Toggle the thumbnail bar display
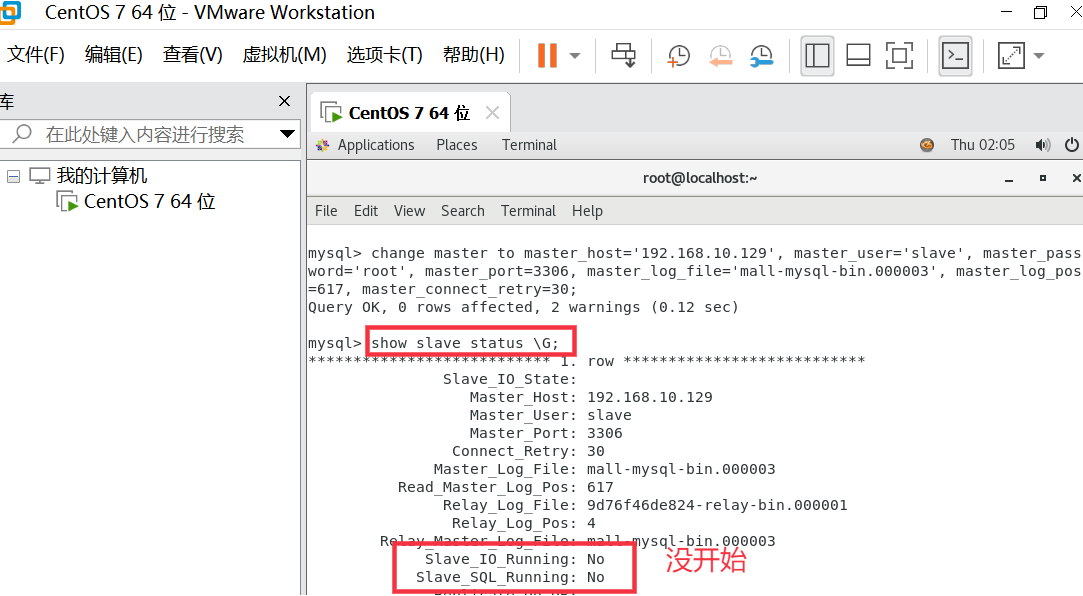The image size is (1083, 596). click(857, 55)
